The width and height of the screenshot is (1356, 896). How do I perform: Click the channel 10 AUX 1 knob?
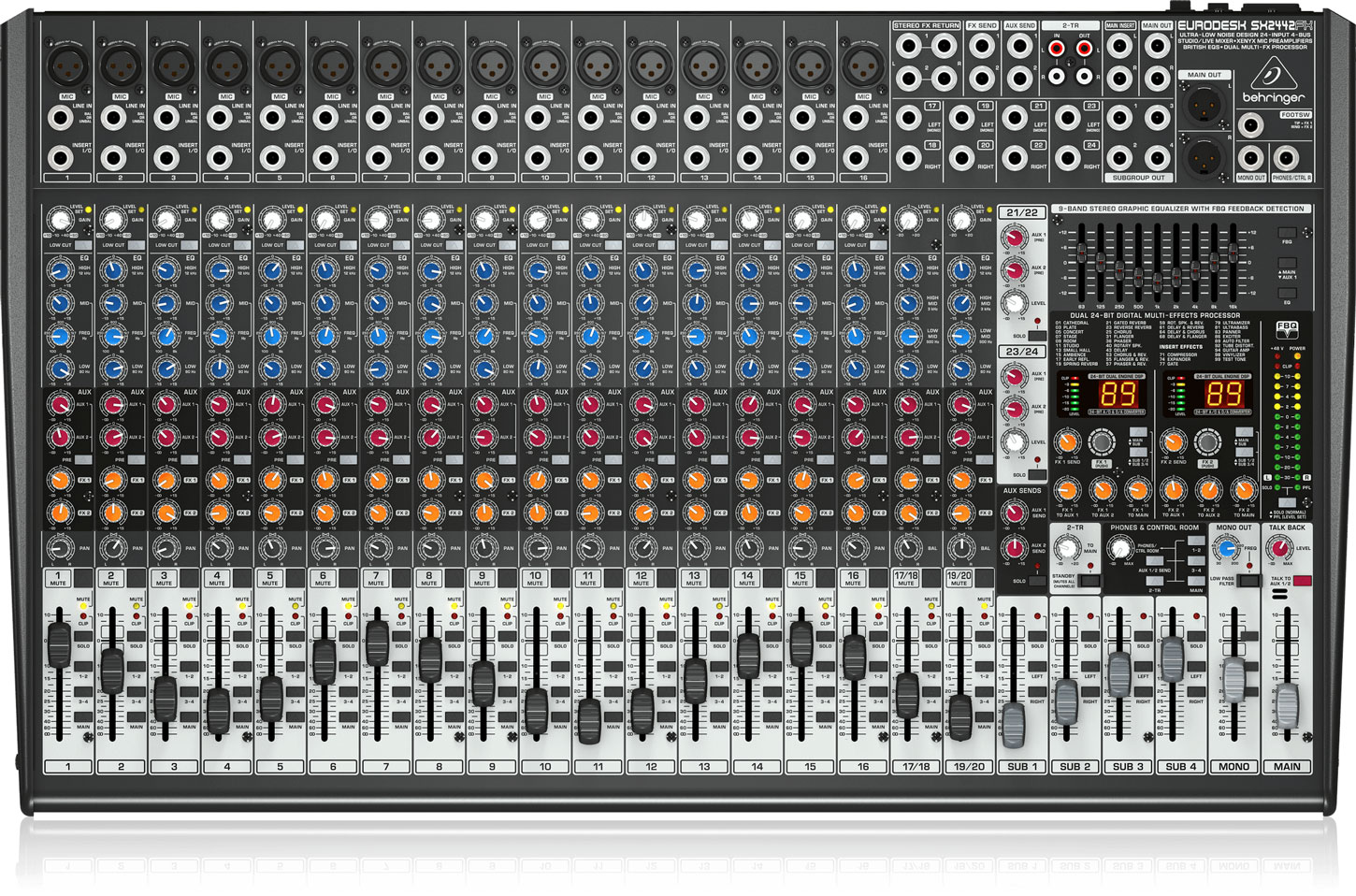[536, 404]
